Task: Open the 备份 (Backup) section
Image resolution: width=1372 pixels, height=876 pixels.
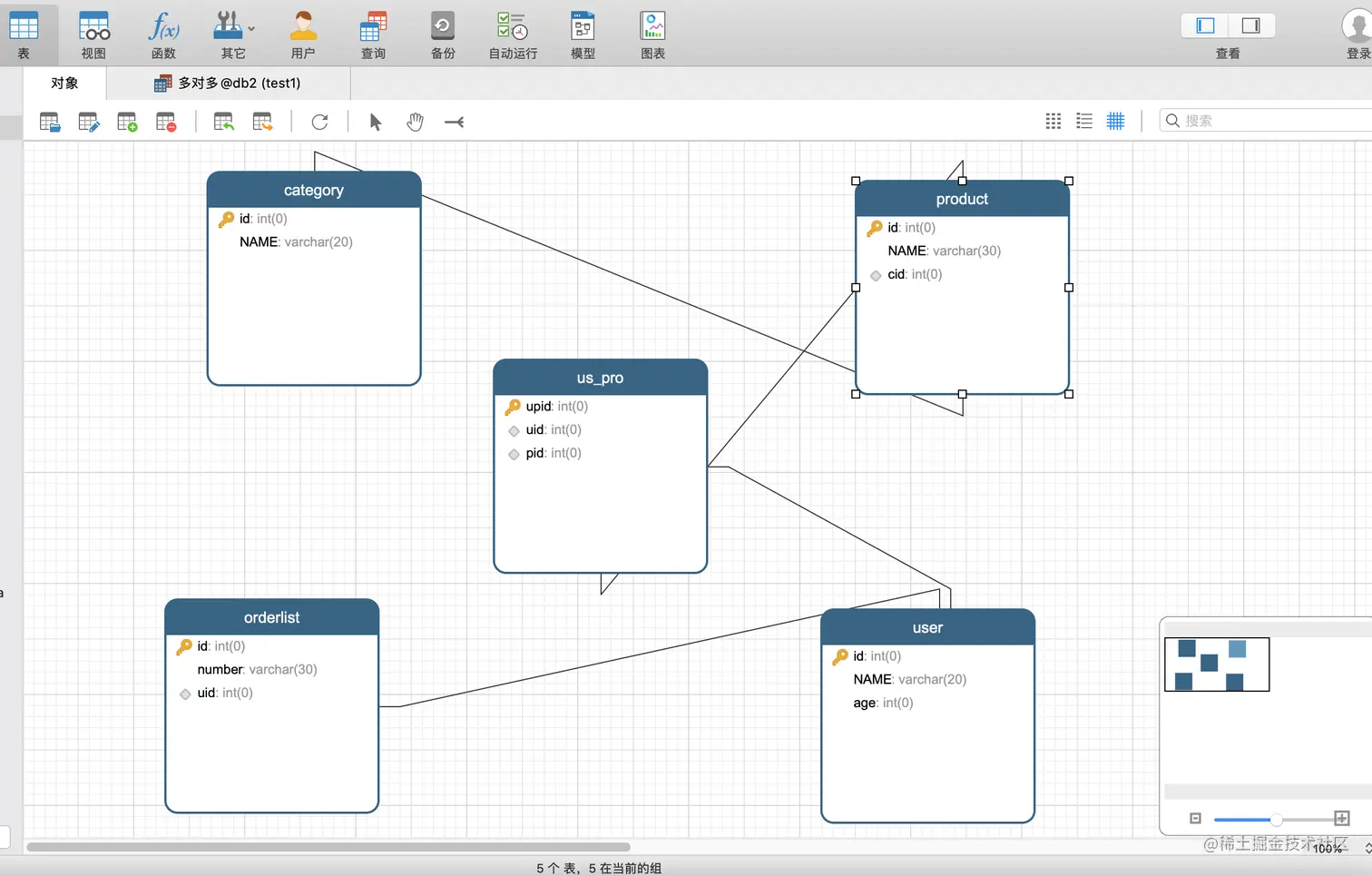Action: coord(443,34)
